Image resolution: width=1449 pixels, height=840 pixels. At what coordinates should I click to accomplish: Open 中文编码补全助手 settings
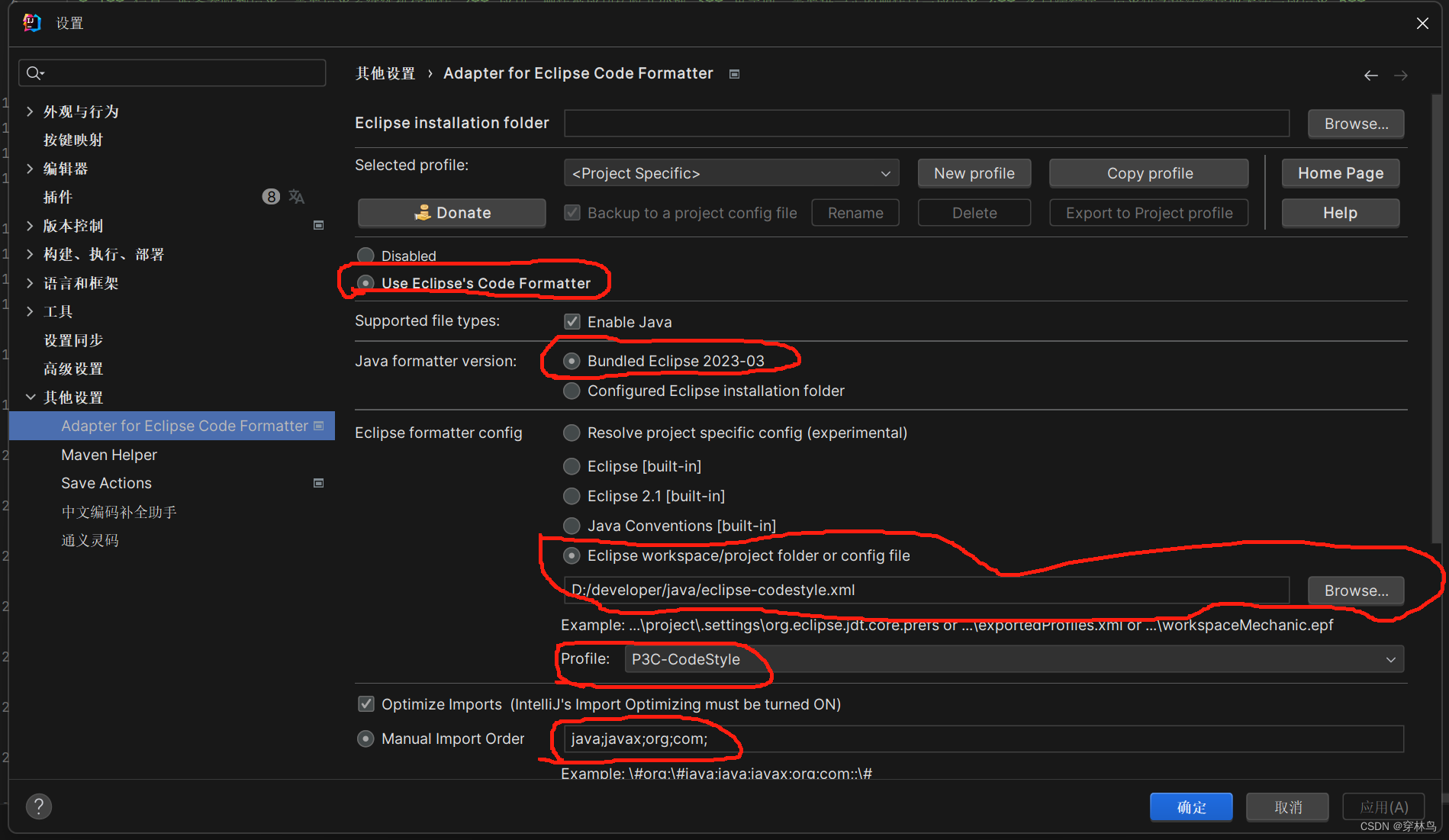(119, 512)
